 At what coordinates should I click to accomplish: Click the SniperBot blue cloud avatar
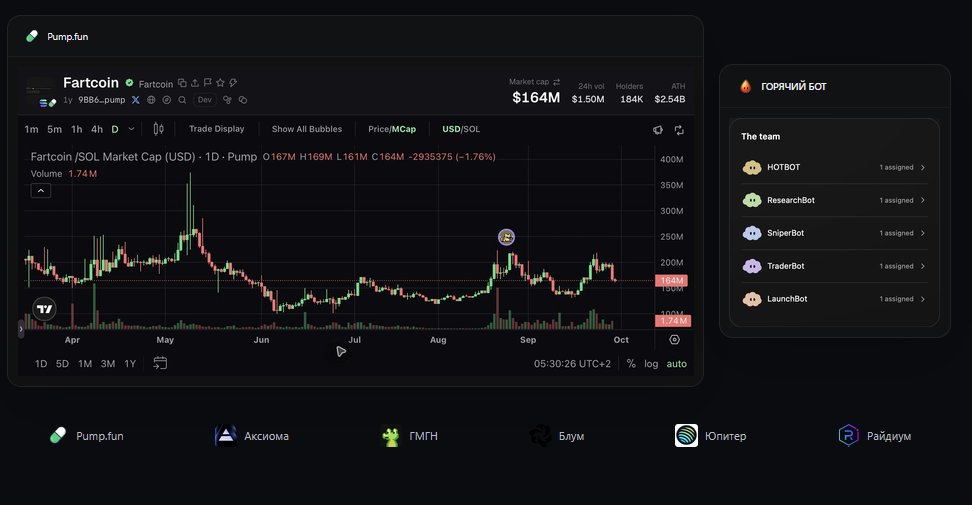click(x=752, y=233)
